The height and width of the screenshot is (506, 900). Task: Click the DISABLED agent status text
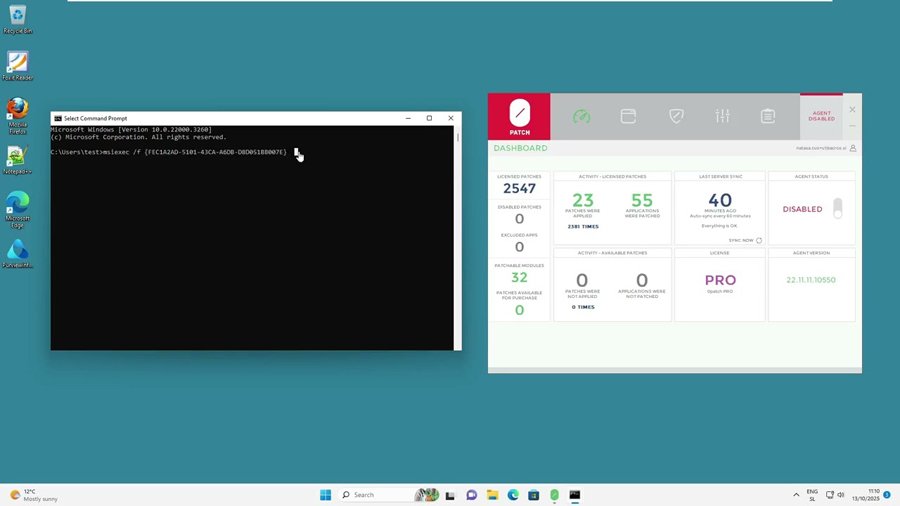tap(802, 209)
